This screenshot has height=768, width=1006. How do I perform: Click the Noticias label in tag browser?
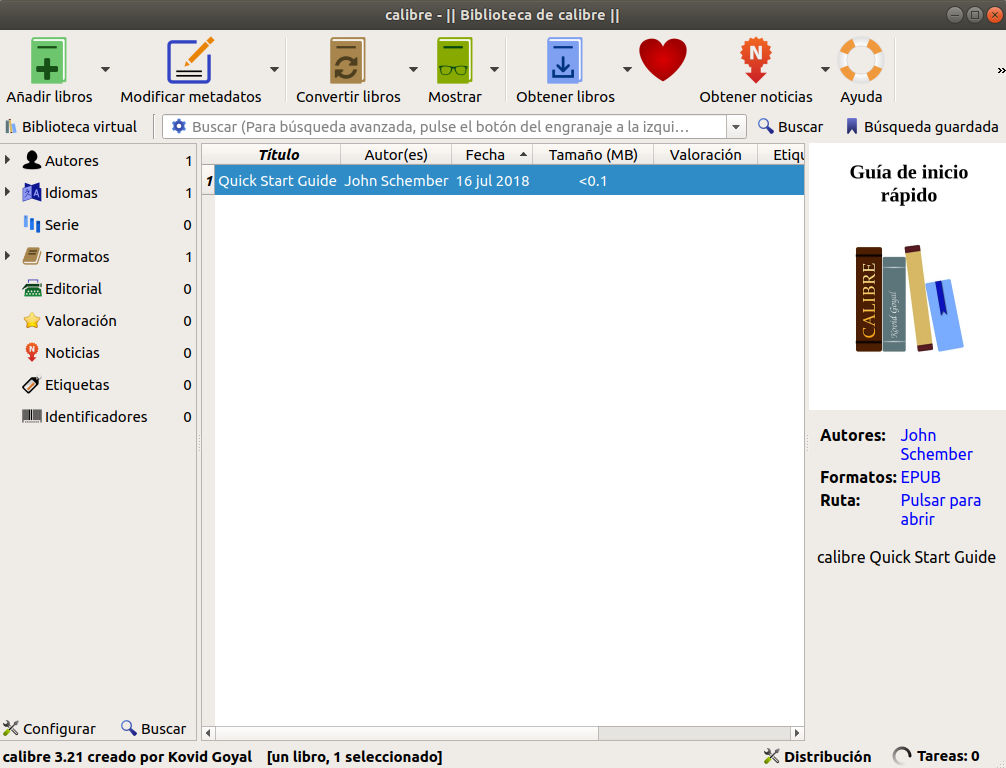(x=72, y=352)
